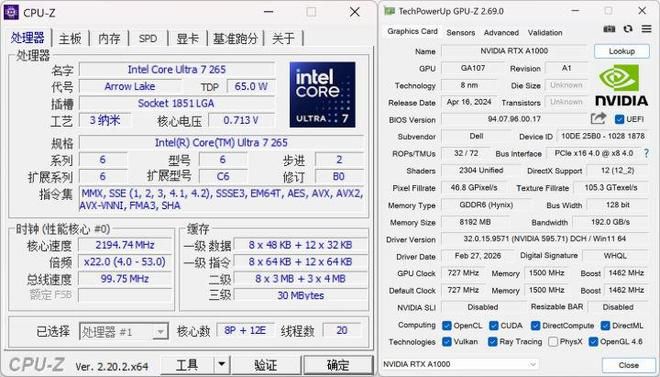Click the 验证 button in CPU-Z

coord(266,364)
